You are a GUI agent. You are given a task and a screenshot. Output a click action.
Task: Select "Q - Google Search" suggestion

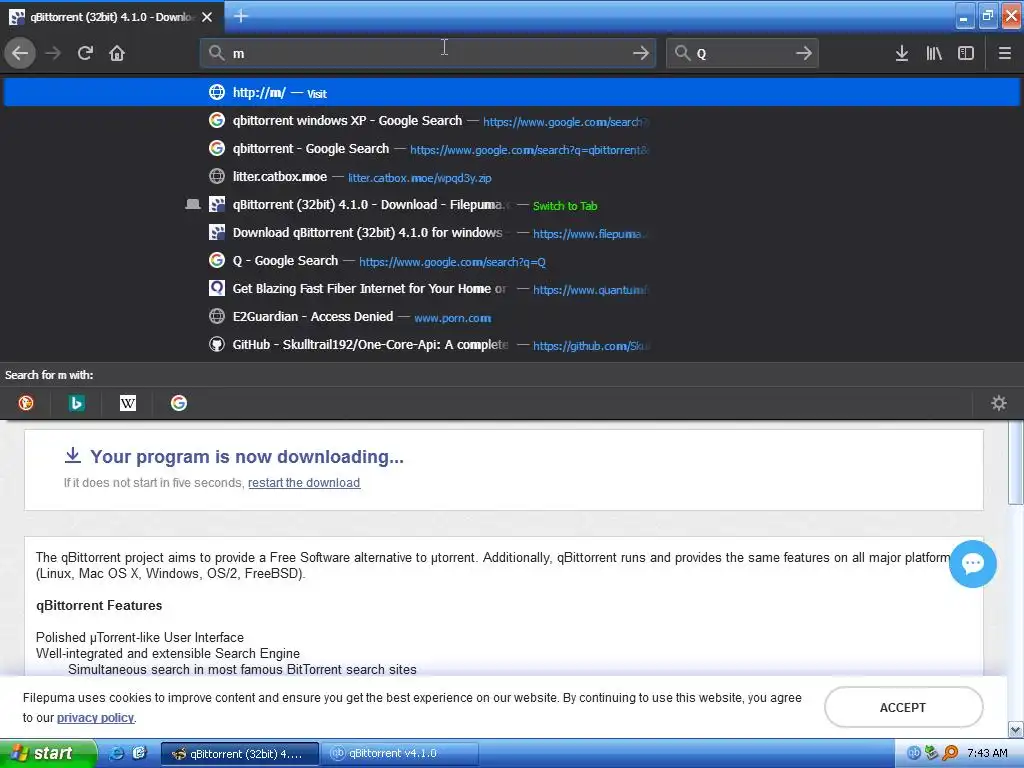512,261
